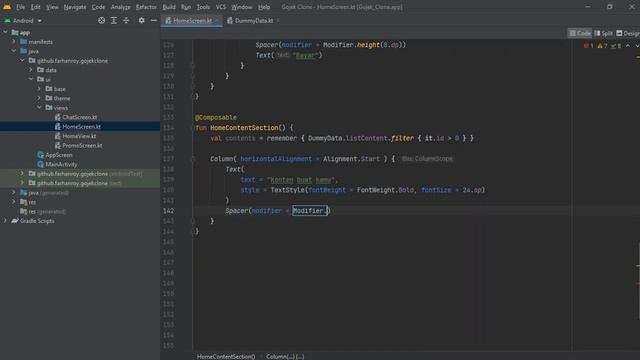The height and width of the screenshot is (360, 640).
Task: Collapse the java folder
Action: pyautogui.click(x=14, y=51)
